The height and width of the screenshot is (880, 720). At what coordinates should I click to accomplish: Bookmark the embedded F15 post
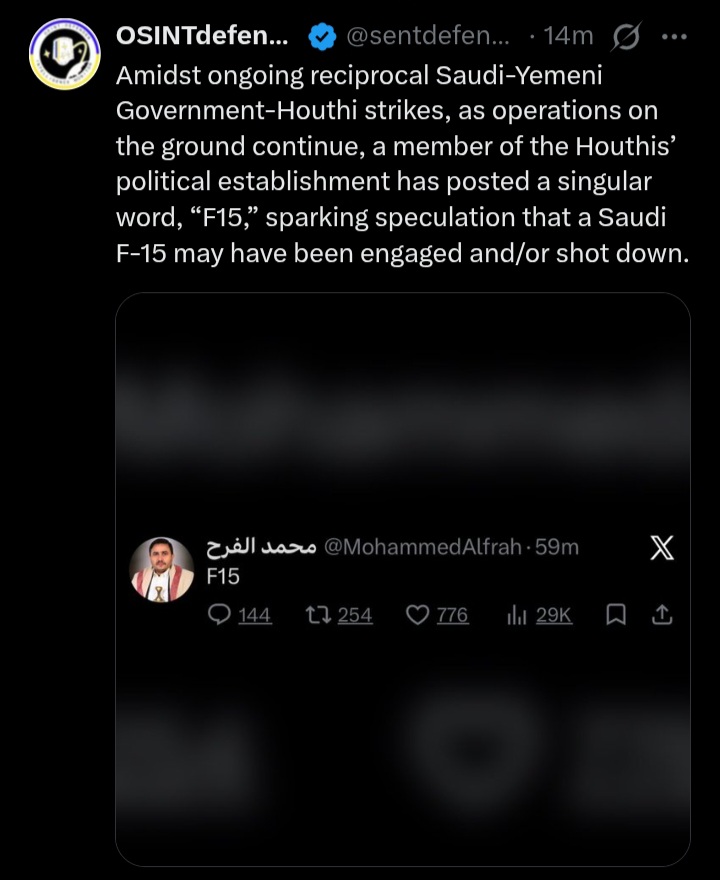[616, 615]
